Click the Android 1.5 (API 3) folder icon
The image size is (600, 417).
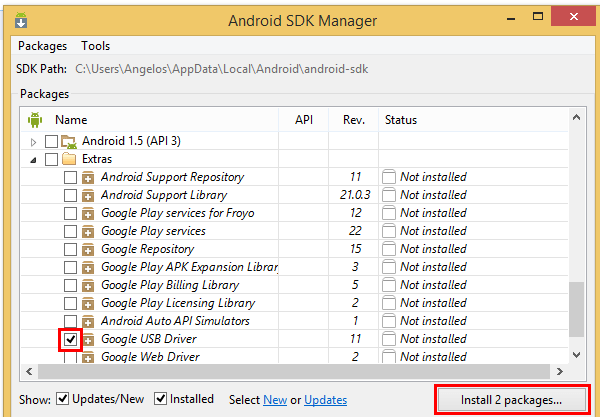pyautogui.click(x=69, y=142)
